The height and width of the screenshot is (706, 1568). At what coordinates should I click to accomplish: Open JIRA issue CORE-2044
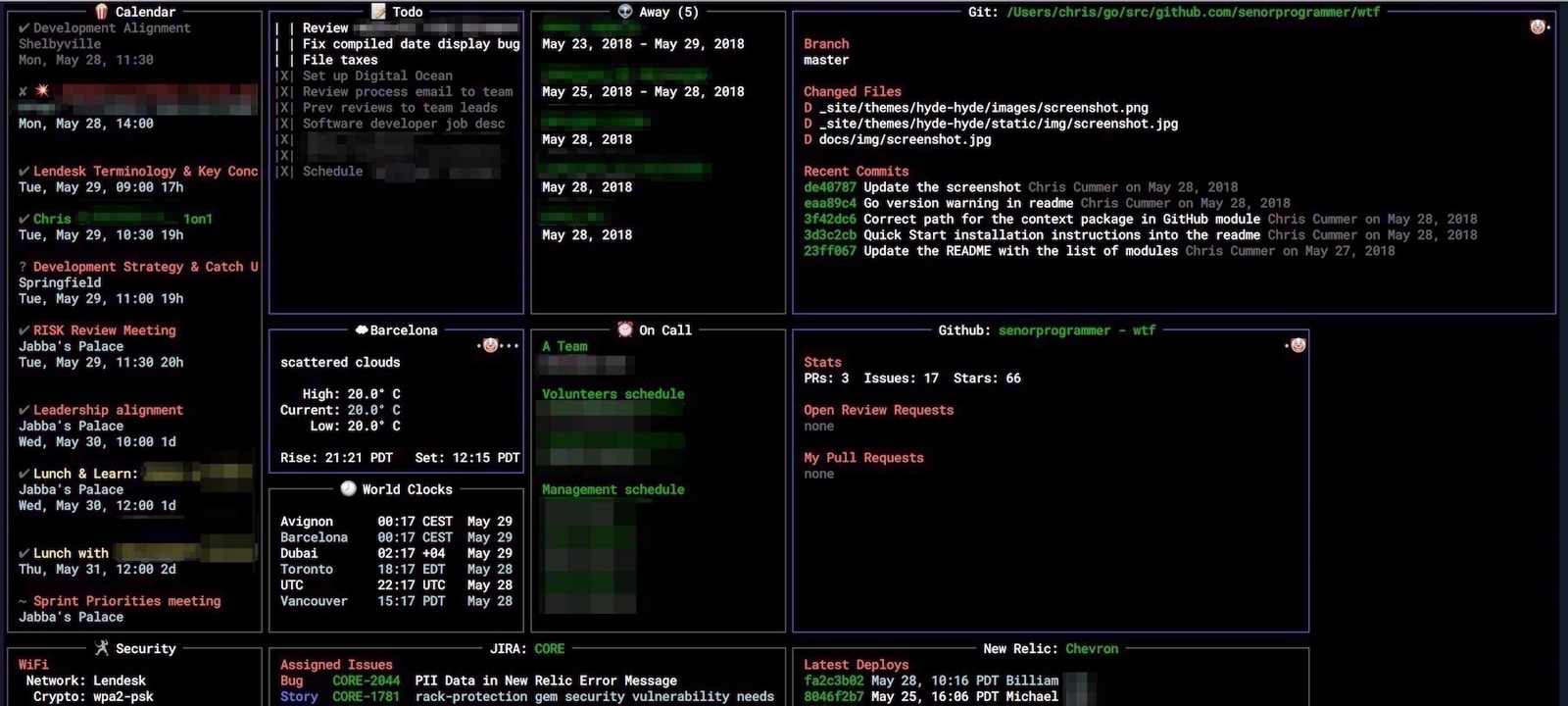[366, 681]
